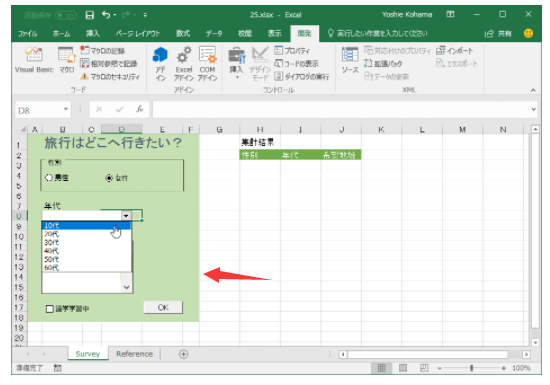This screenshot has width=550, height=385.
Task: Open the XML Source pane
Action: tap(350, 60)
